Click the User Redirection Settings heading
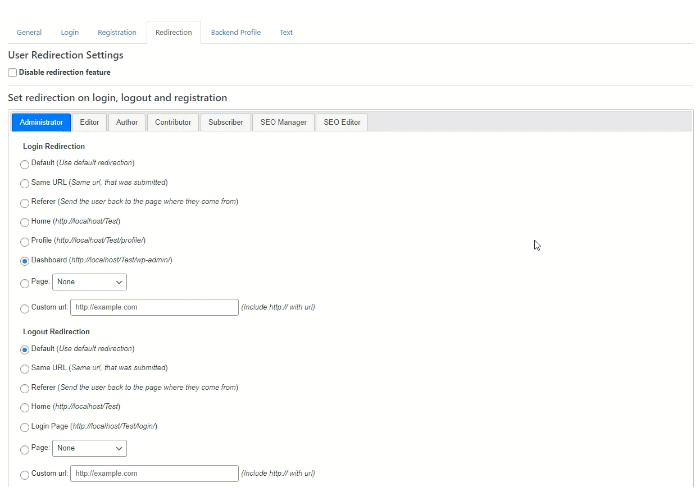 pos(66,55)
